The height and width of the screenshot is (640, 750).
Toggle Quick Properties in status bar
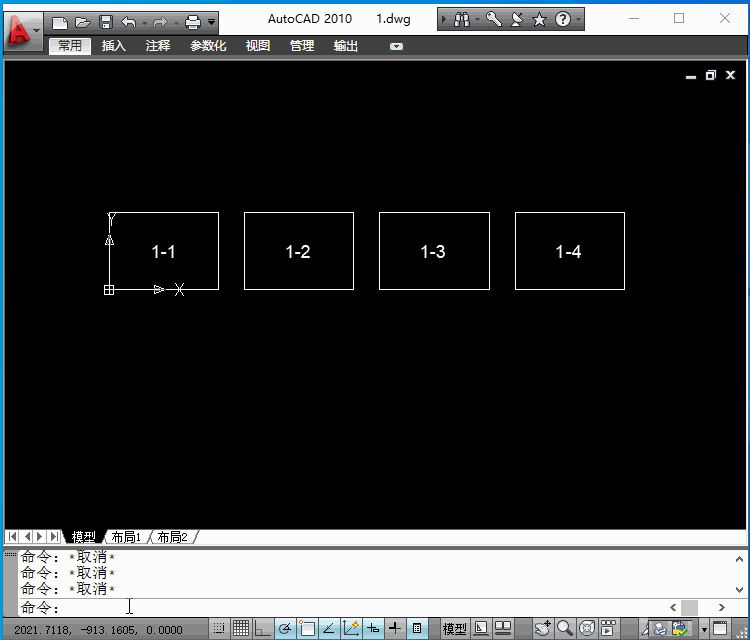coord(417,628)
